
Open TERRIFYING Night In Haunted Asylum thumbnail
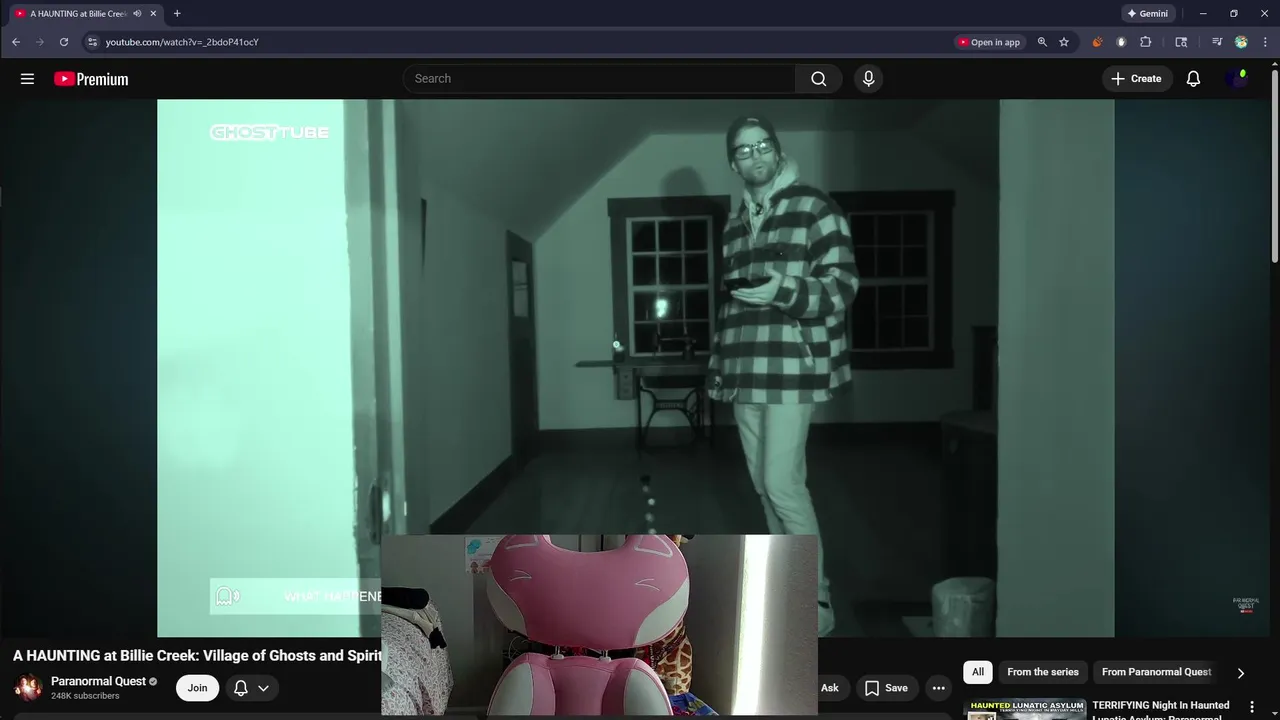point(1024,710)
